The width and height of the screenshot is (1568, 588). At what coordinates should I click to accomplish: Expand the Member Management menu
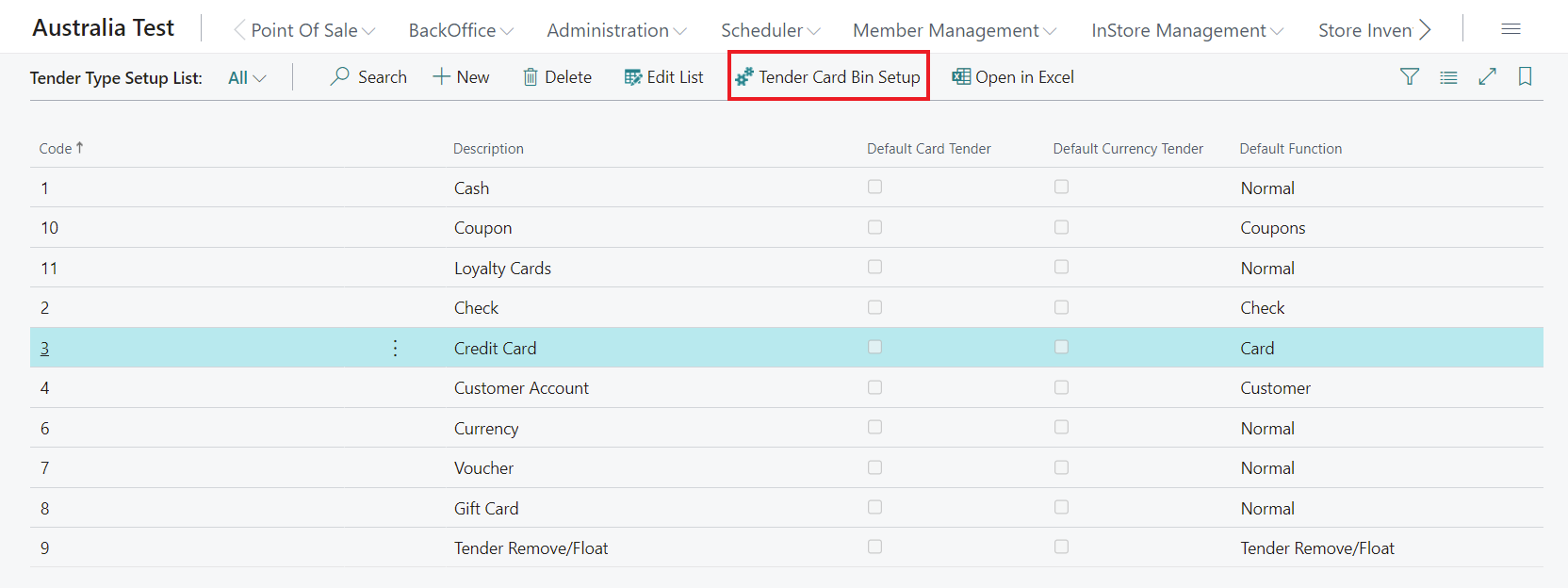click(954, 30)
